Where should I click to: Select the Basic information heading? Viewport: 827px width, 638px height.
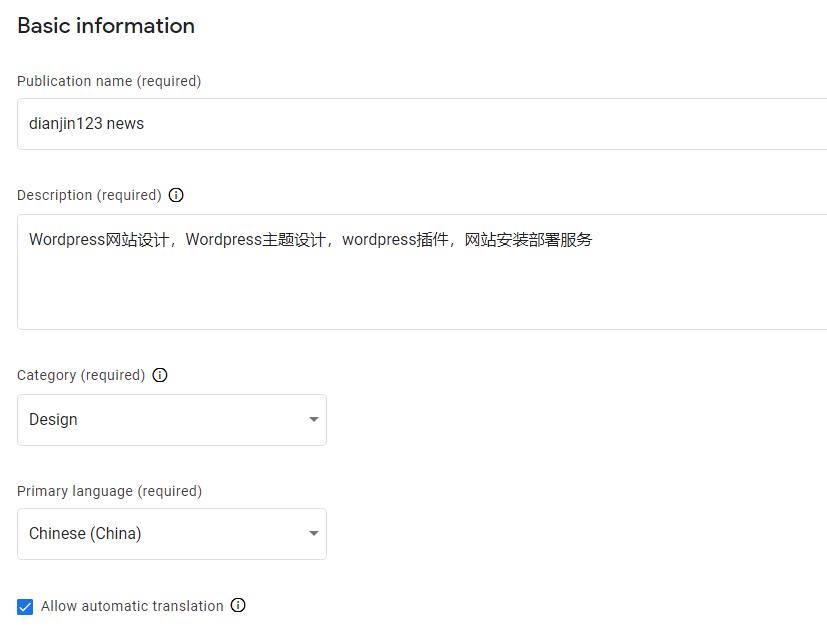tap(106, 25)
